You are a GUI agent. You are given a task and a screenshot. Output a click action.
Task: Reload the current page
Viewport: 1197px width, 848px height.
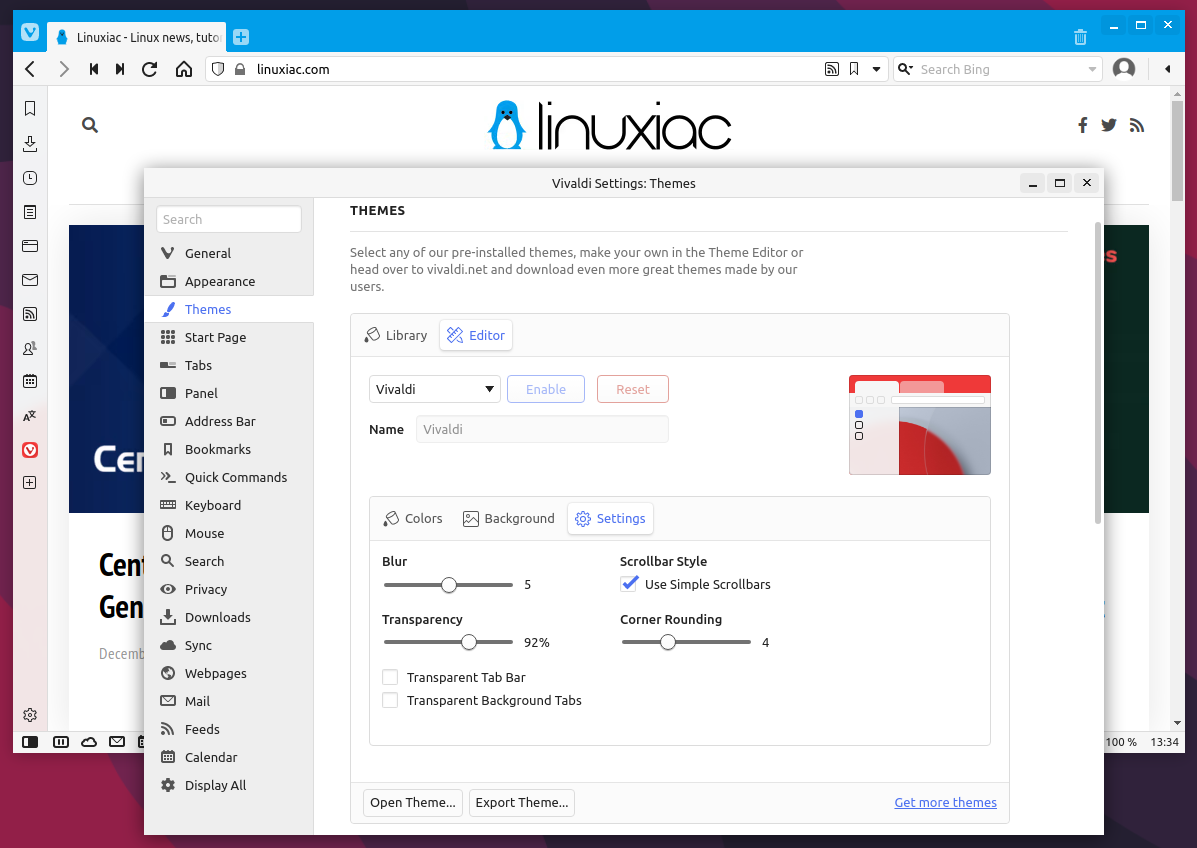150,69
